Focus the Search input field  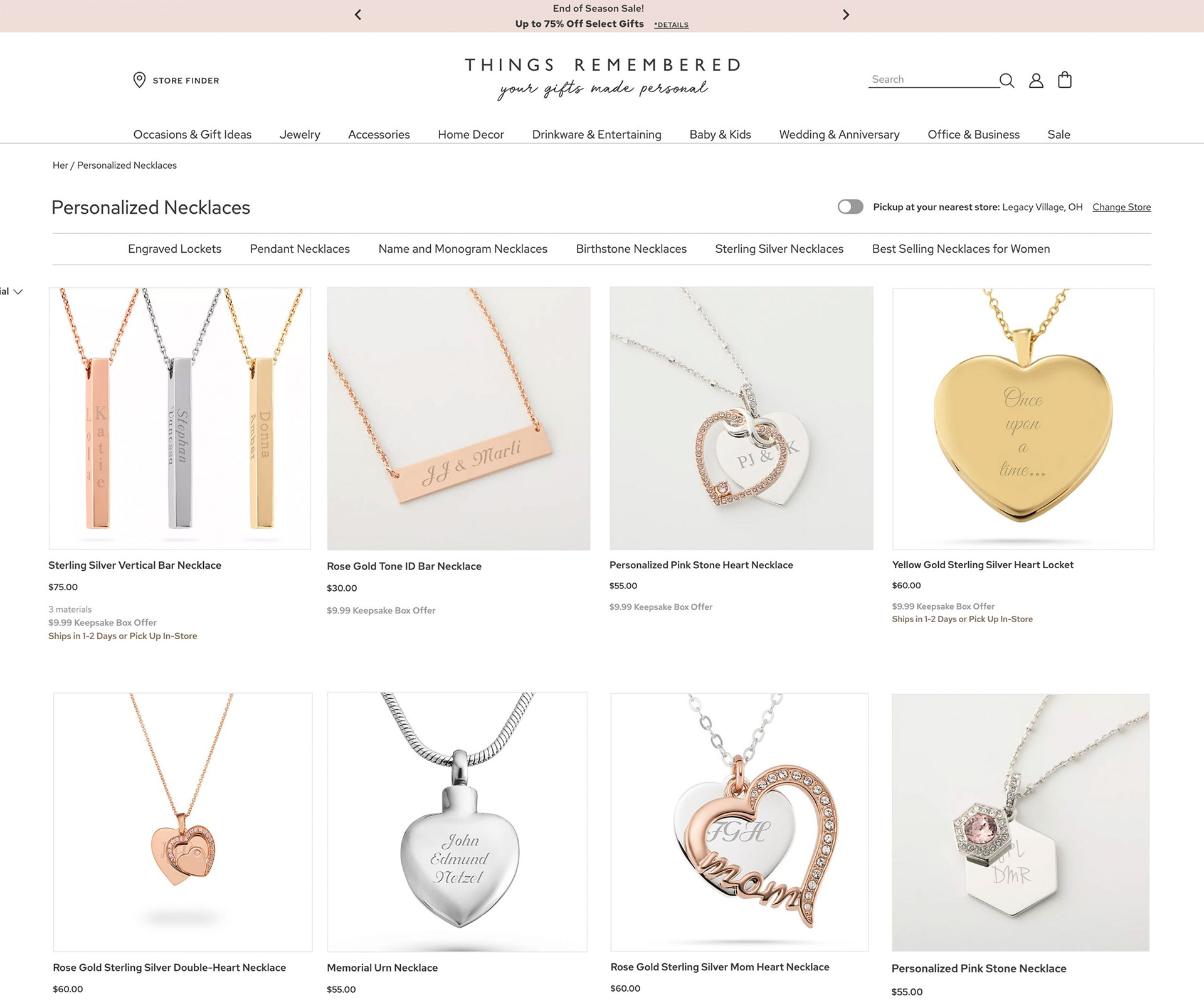(934, 80)
